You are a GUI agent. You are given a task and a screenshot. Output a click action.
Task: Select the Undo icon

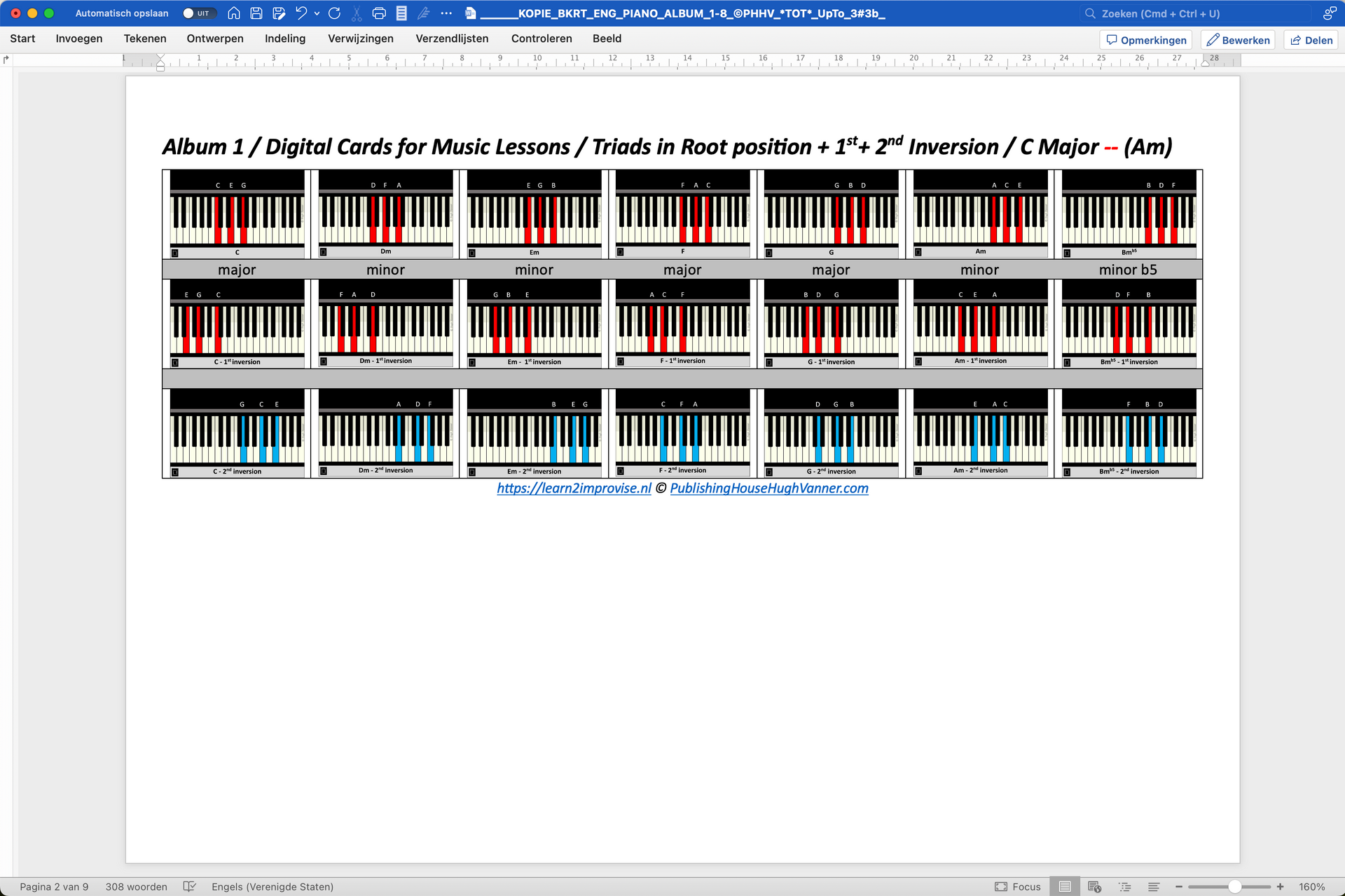(301, 13)
